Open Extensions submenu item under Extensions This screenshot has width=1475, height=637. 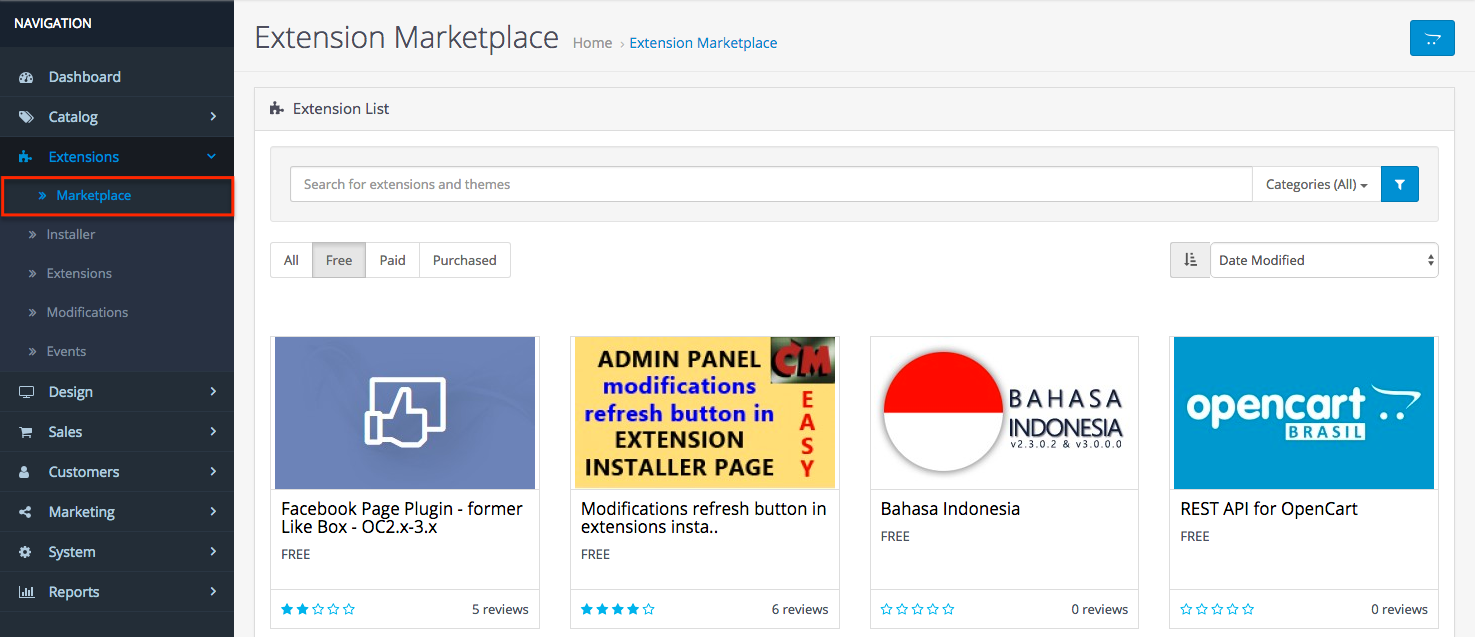117,274
